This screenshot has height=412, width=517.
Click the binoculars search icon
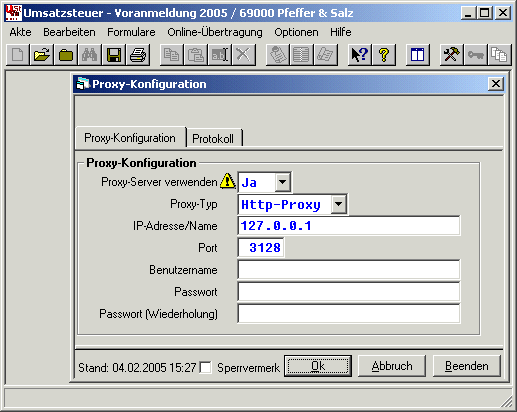(90, 55)
